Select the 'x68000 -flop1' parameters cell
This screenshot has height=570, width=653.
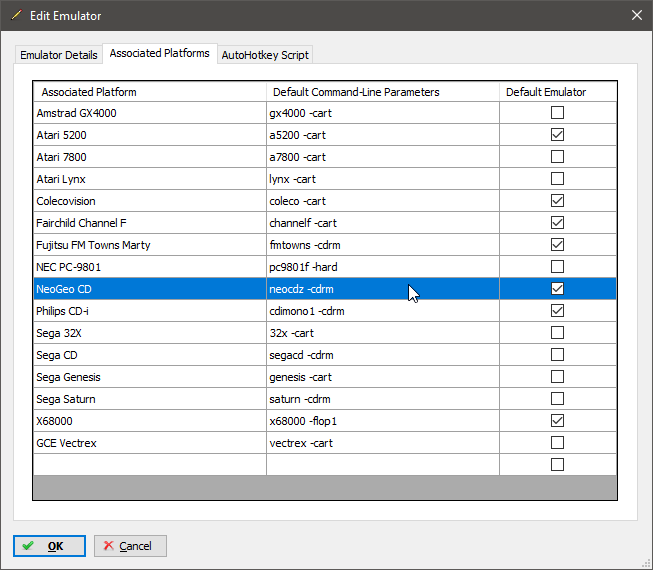tap(383, 421)
